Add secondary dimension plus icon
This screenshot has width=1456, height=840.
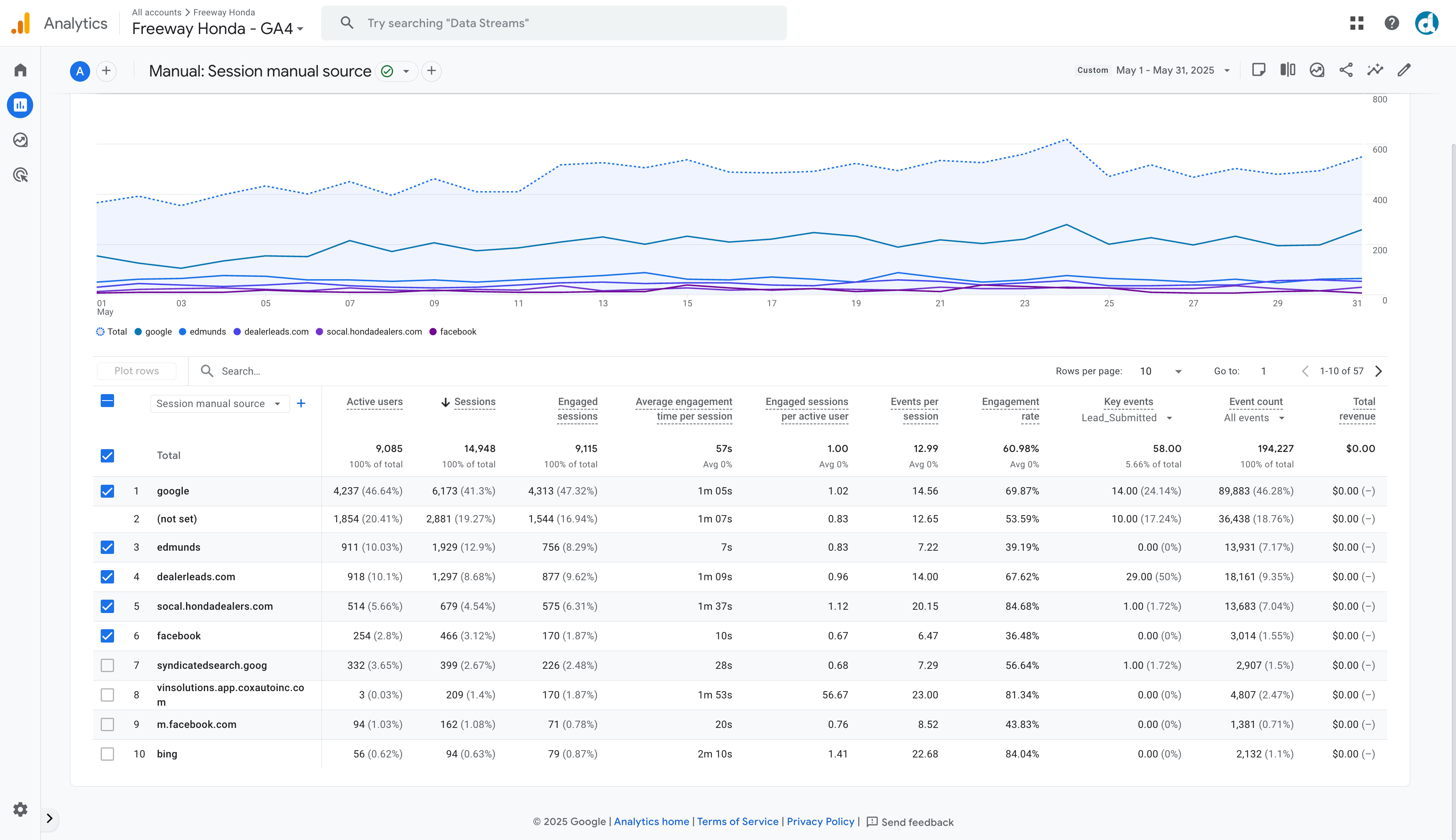pyautogui.click(x=301, y=403)
